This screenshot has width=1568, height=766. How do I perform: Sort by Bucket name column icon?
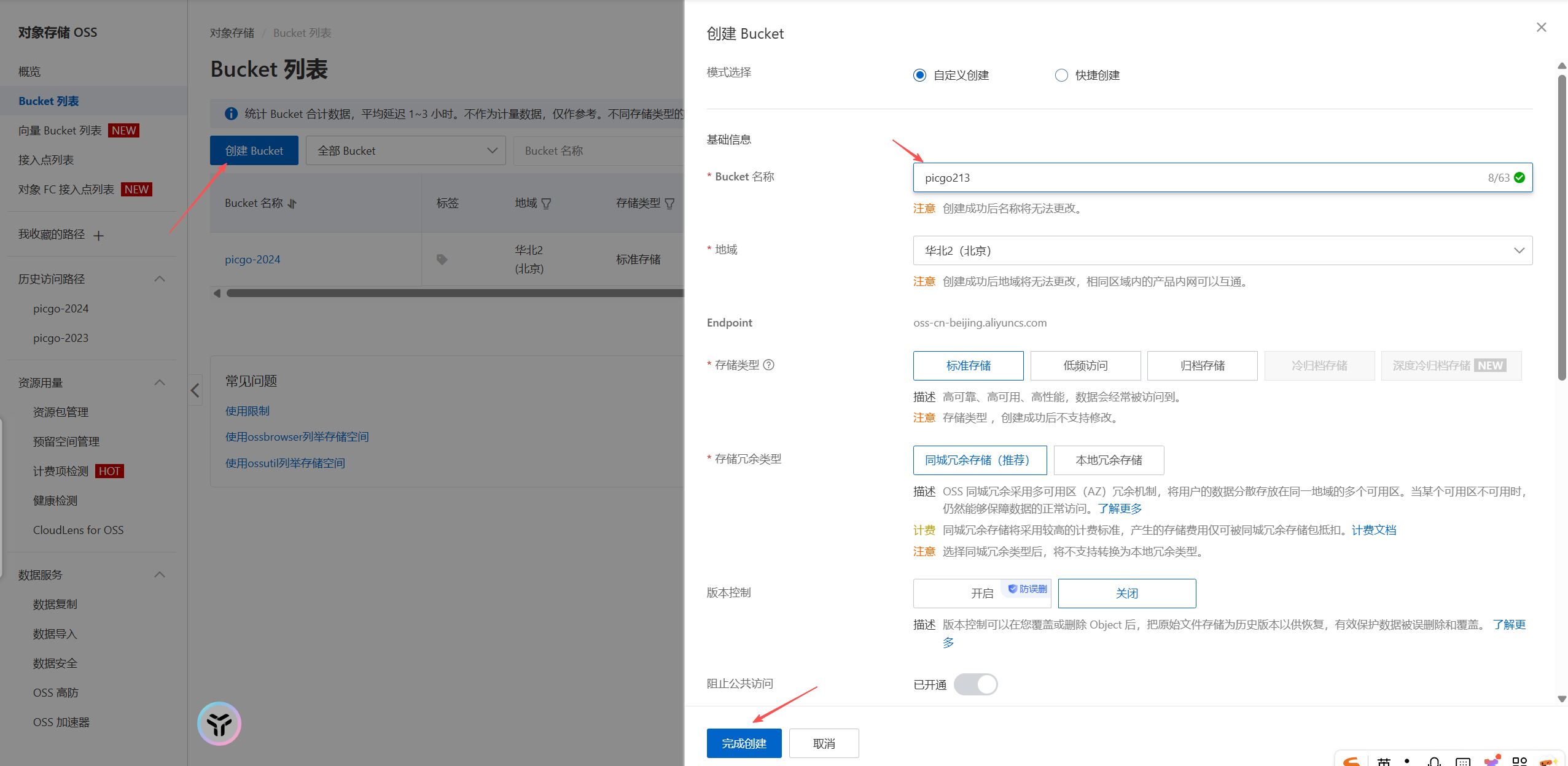tap(292, 203)
